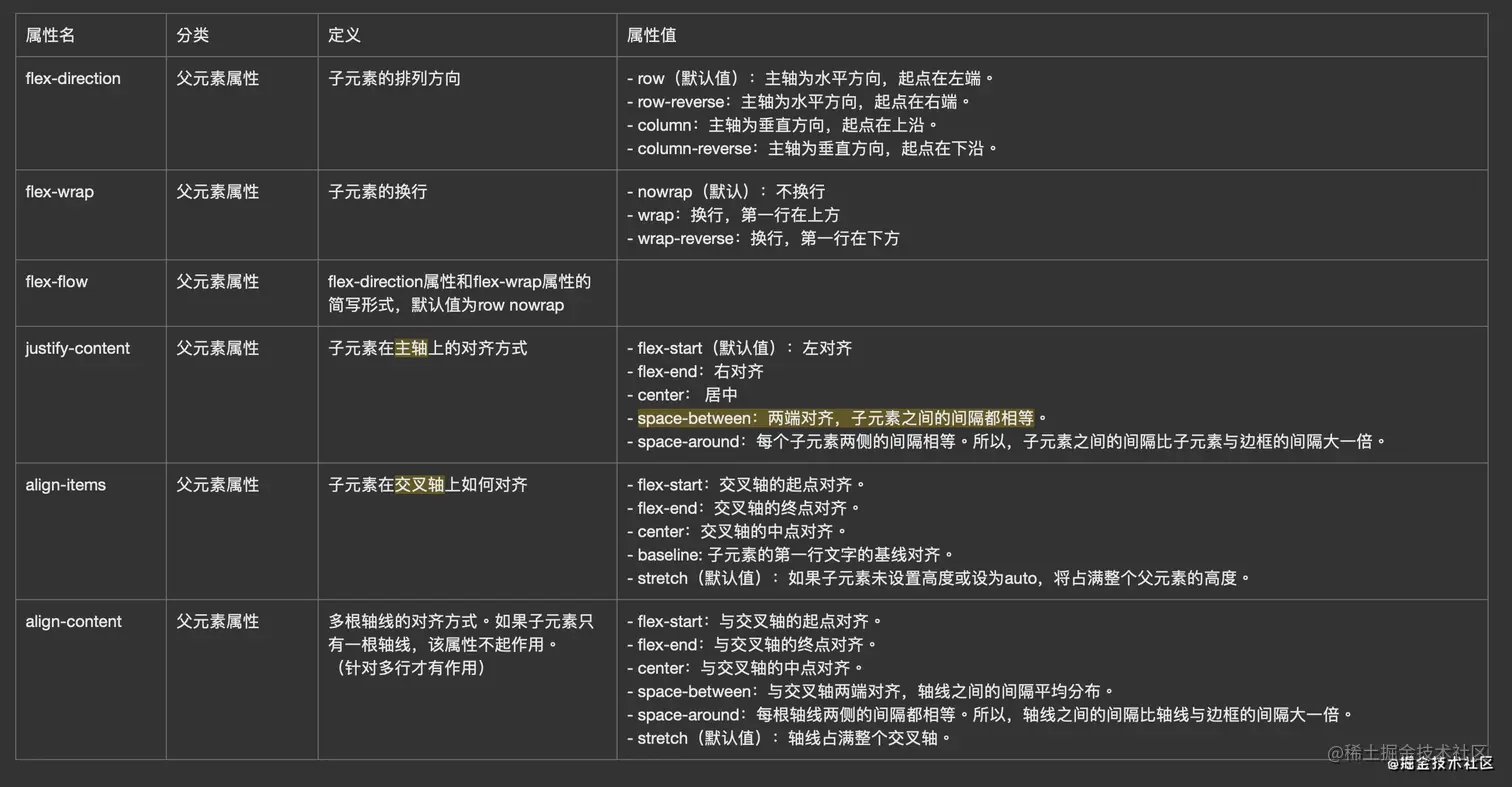
Task: Click 'space-between：与交叉轴两端对齐' line
Action: tap(871, 691)
